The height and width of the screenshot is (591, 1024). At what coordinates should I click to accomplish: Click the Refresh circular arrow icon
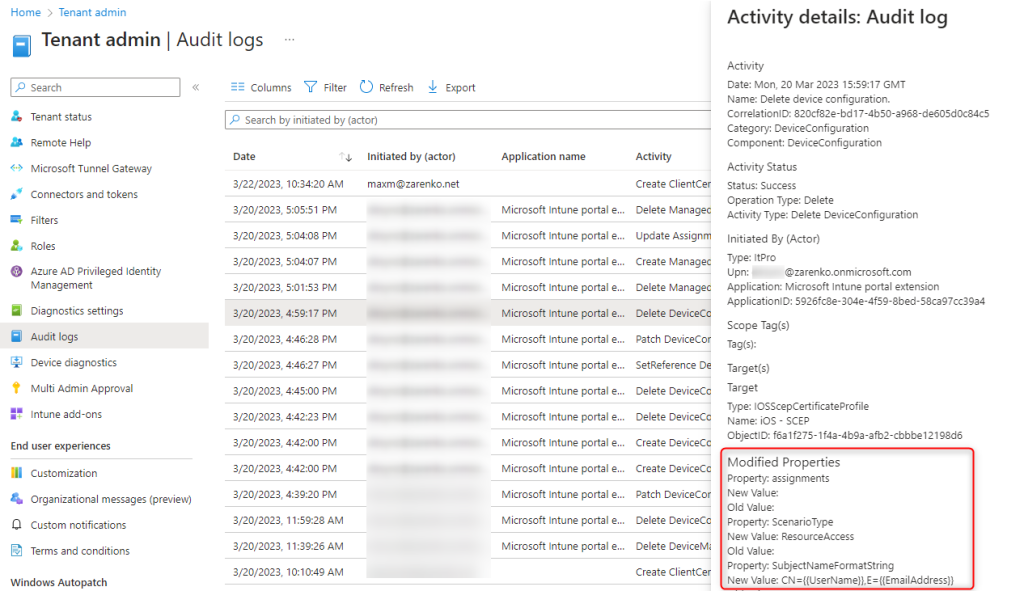[366, 87]
